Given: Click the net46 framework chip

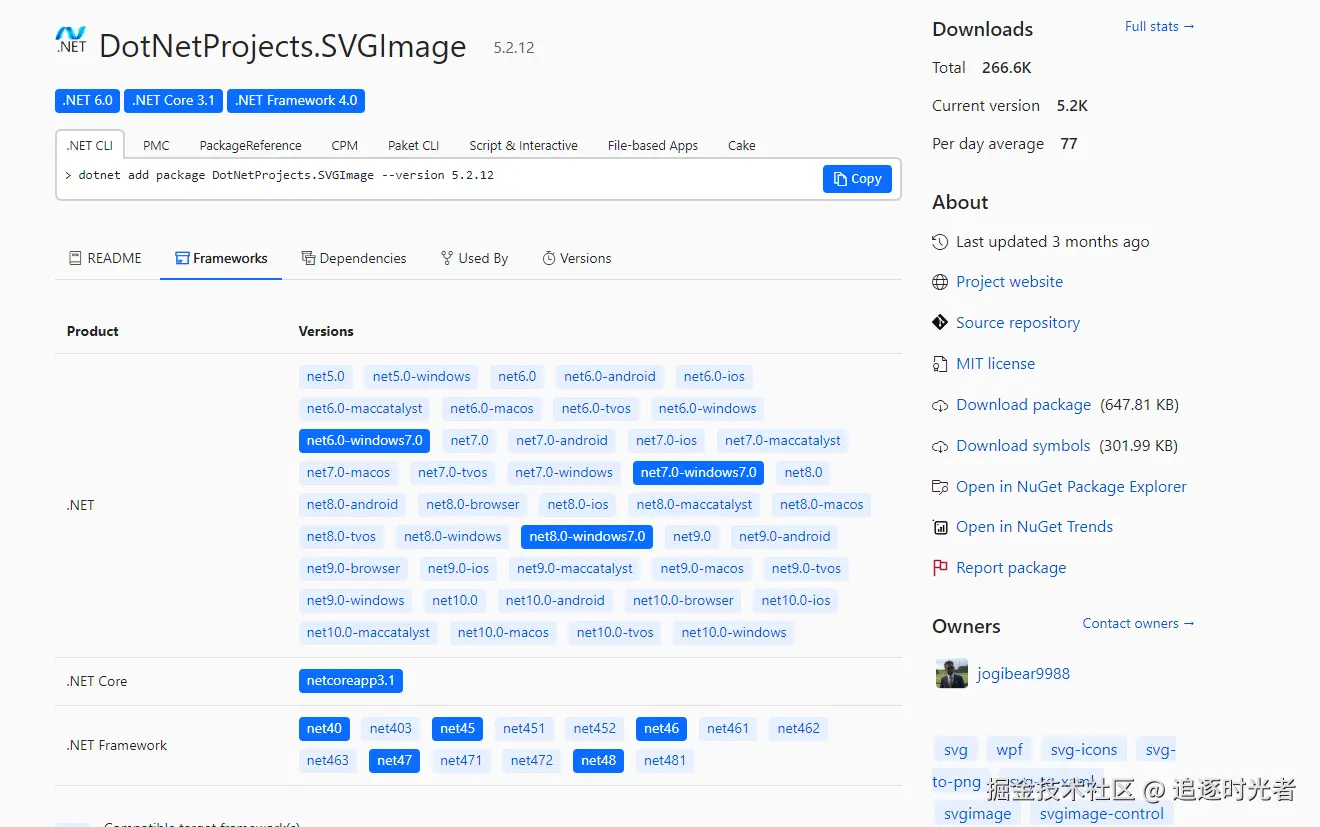Looking at the screenshot, I should [x=661, y=729].
